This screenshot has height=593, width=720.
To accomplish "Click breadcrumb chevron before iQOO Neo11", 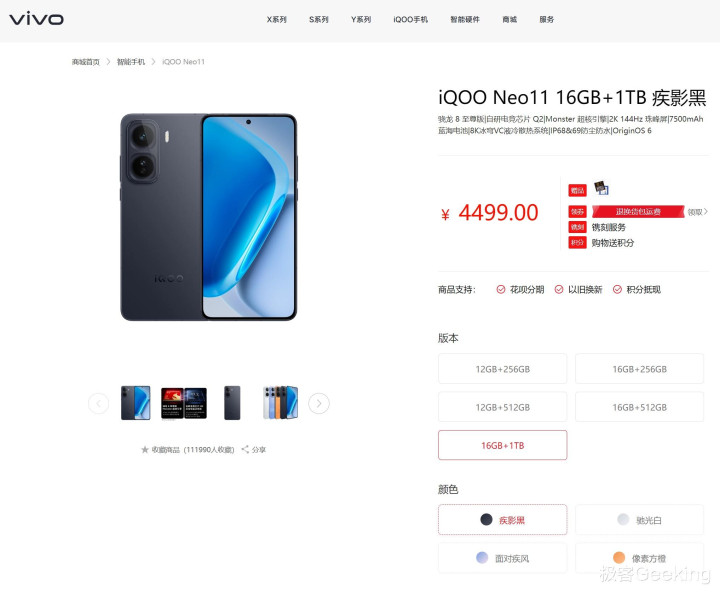I will (x=153, y=62).
